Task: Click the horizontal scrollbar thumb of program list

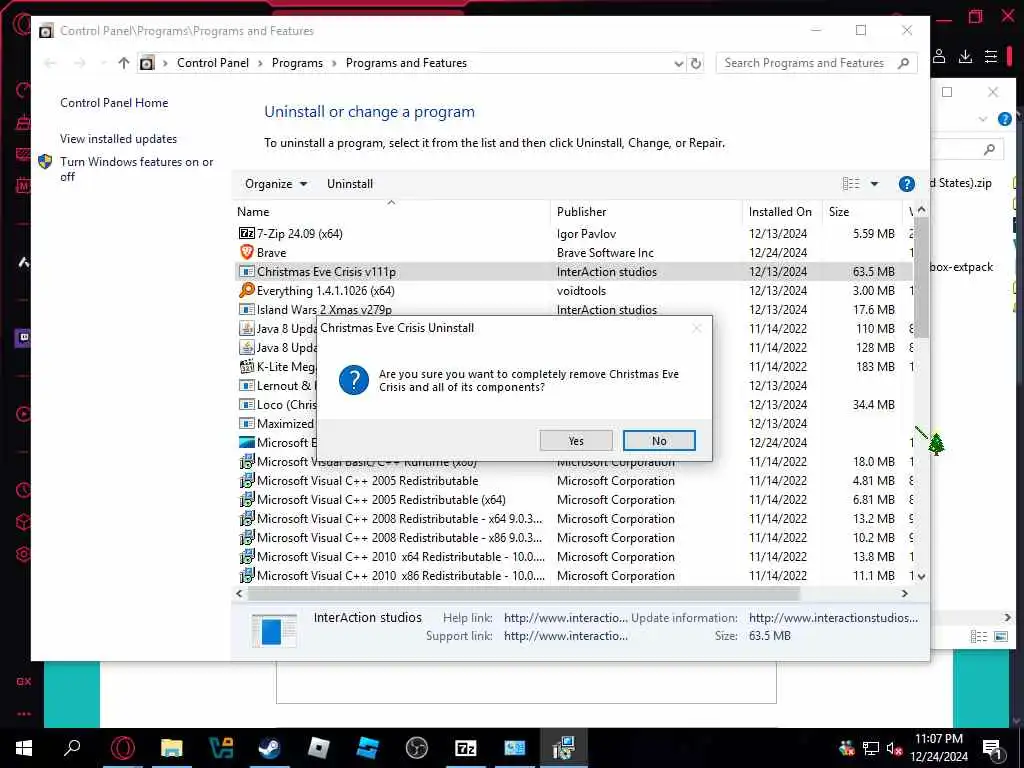Action: click(524, 594)
